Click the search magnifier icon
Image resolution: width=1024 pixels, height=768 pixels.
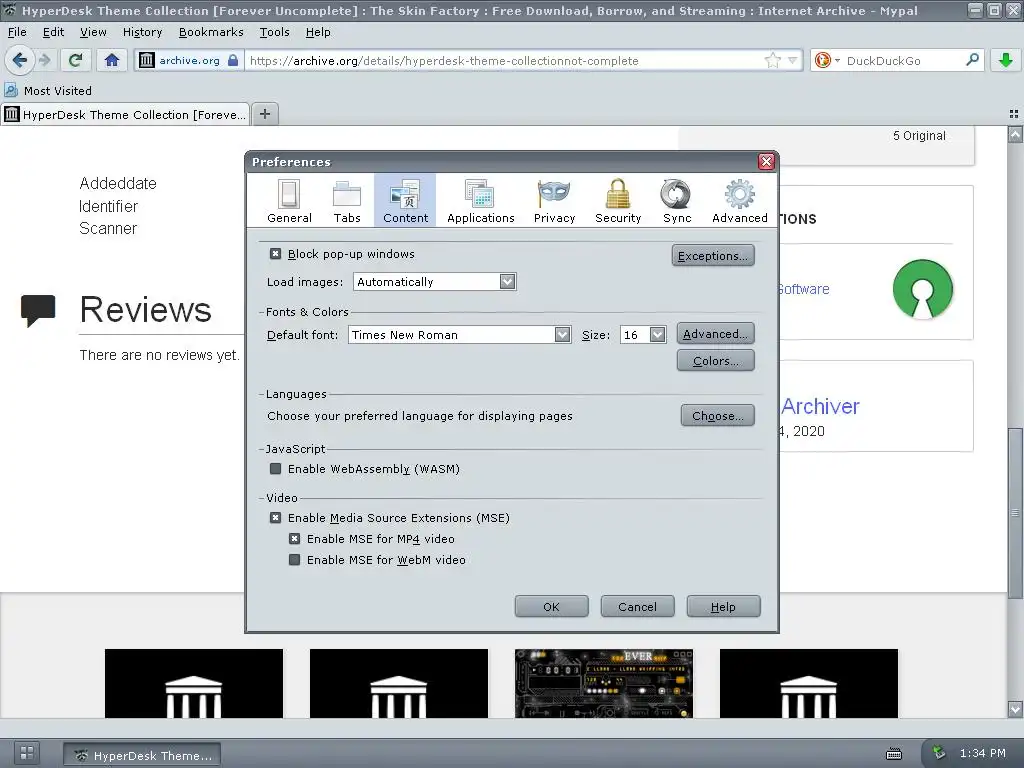pos(972,60)
